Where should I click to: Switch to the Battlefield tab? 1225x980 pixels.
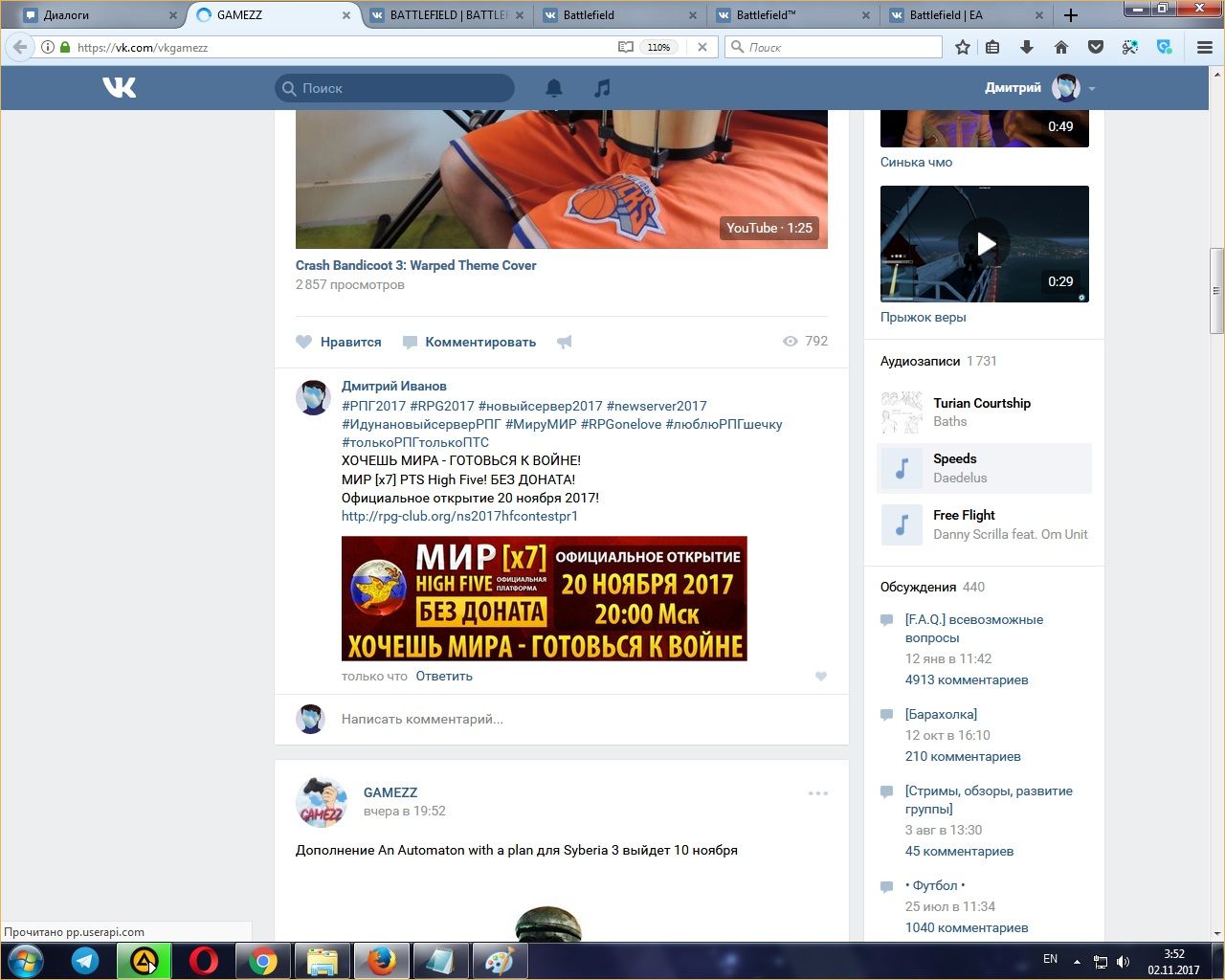click(621, 15)
